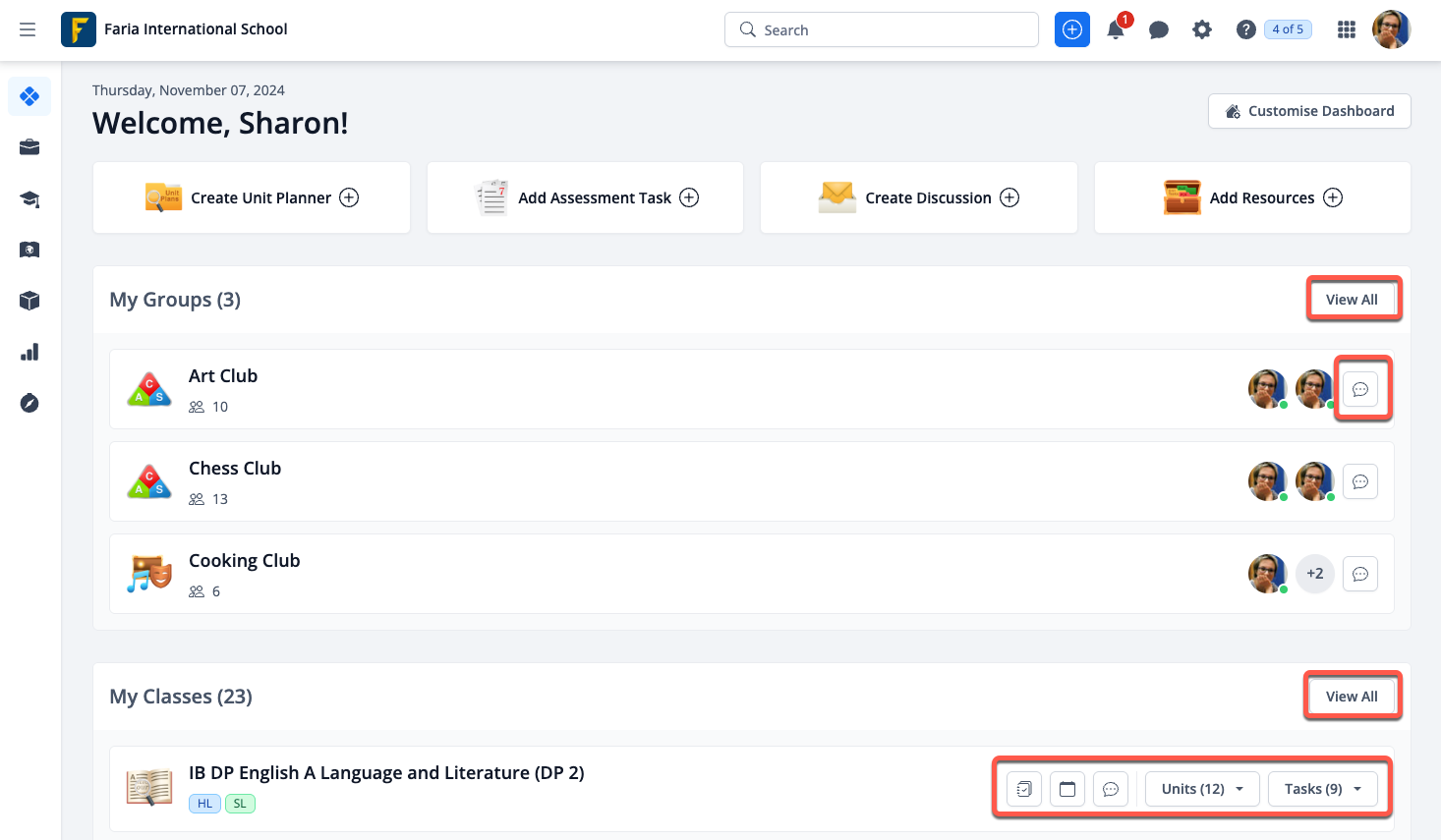
Task: Click the blue quick add plus button
Action: 1072,29
